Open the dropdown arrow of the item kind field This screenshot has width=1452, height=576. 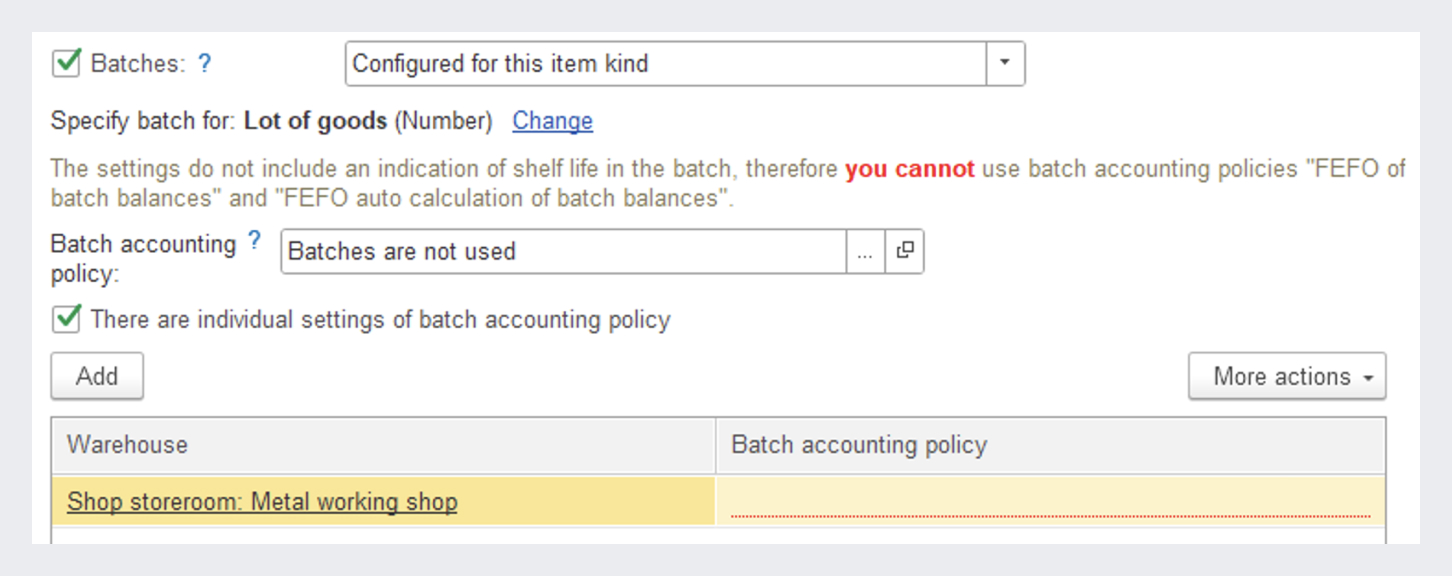[x=1005, y=63]
